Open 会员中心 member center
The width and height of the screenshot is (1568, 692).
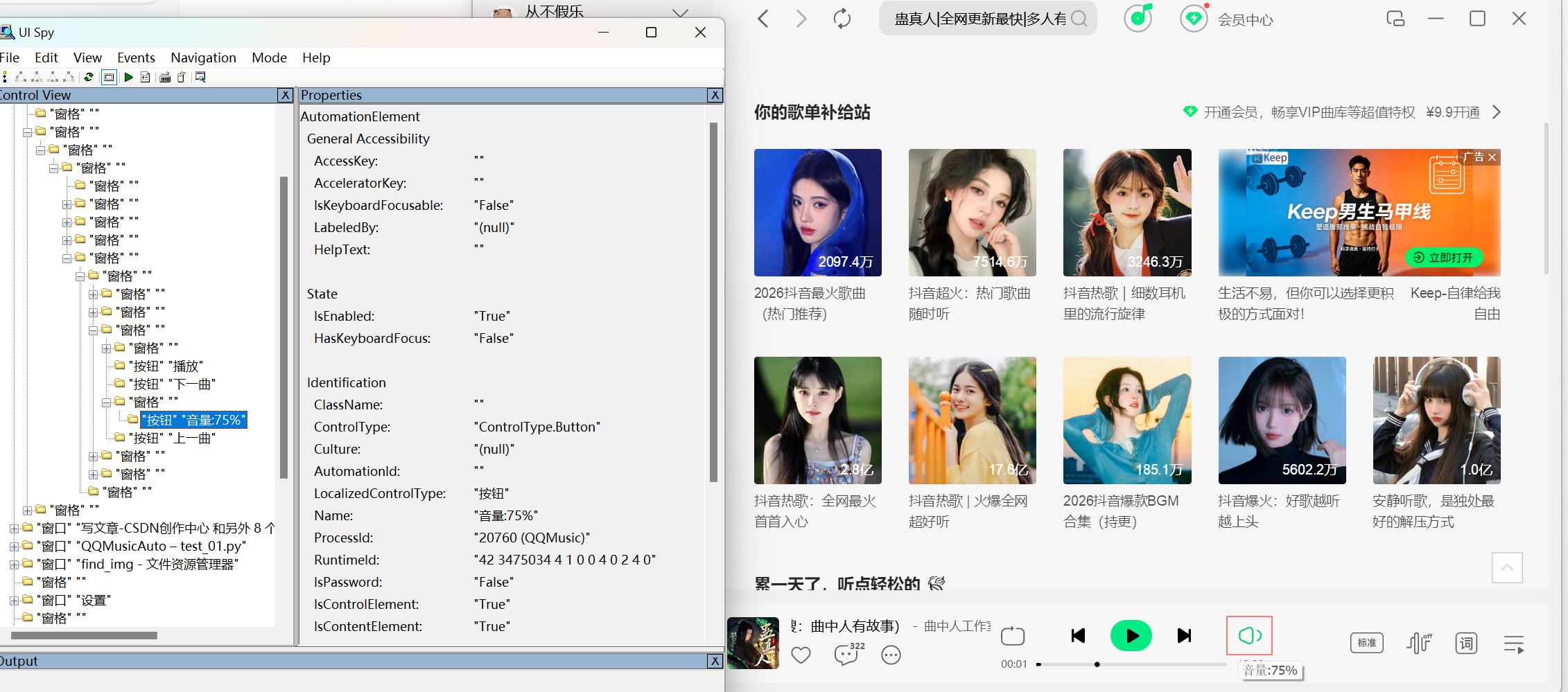coord(1245,19)
